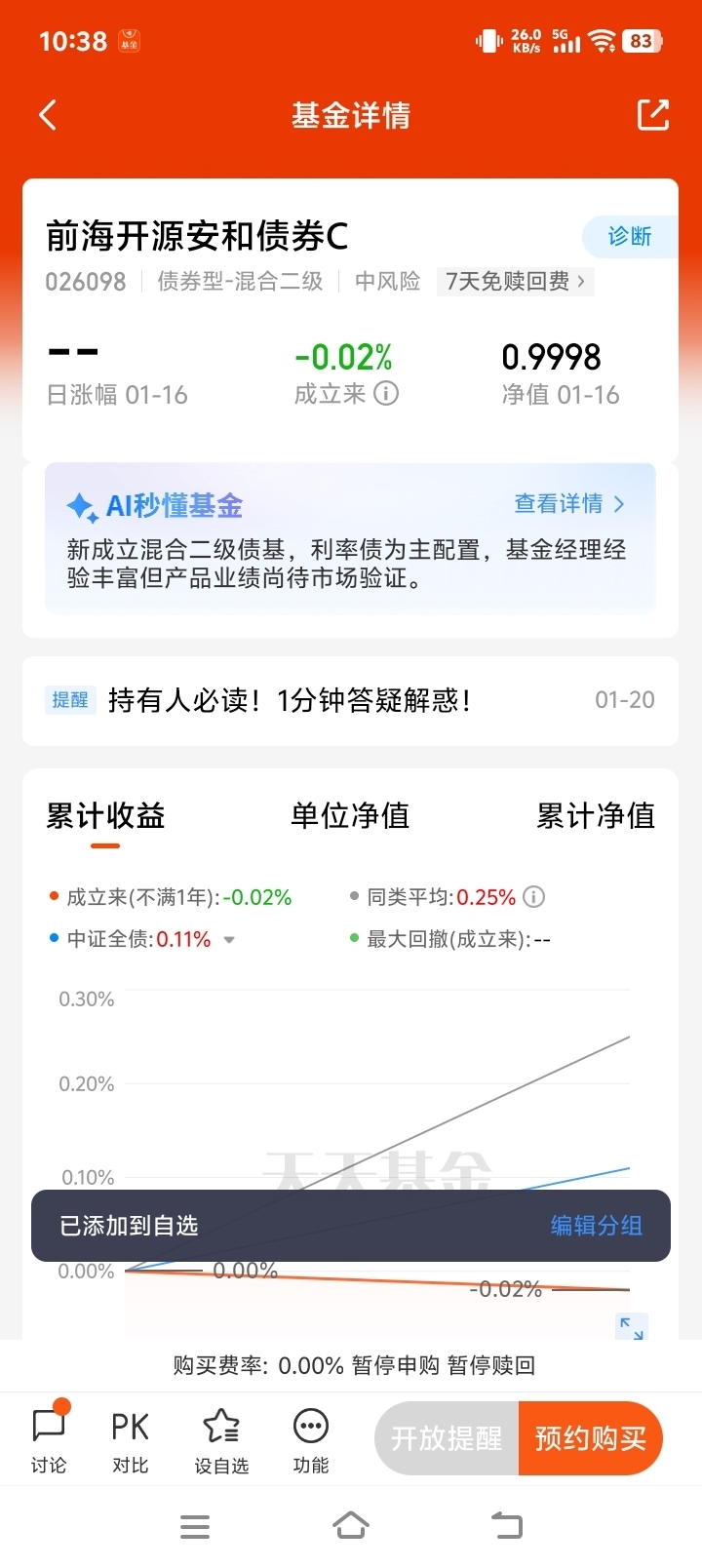Image resolution: width=702 pixels, height=1568 pixels.
Task: Open the share icon in header
Action: [x=652, y=115]
